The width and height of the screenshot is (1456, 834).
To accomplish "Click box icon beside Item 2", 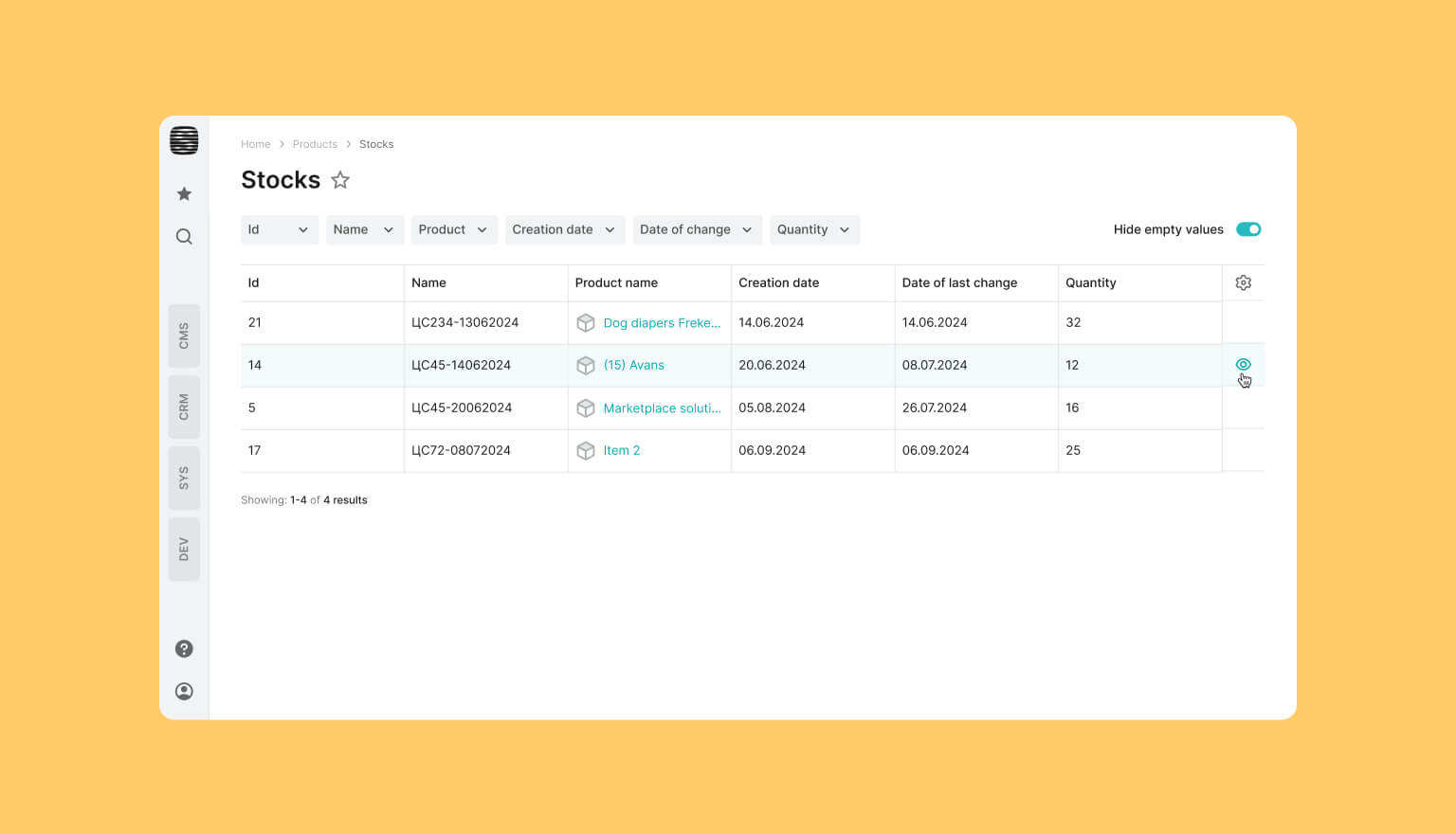I will click(586, 450).
